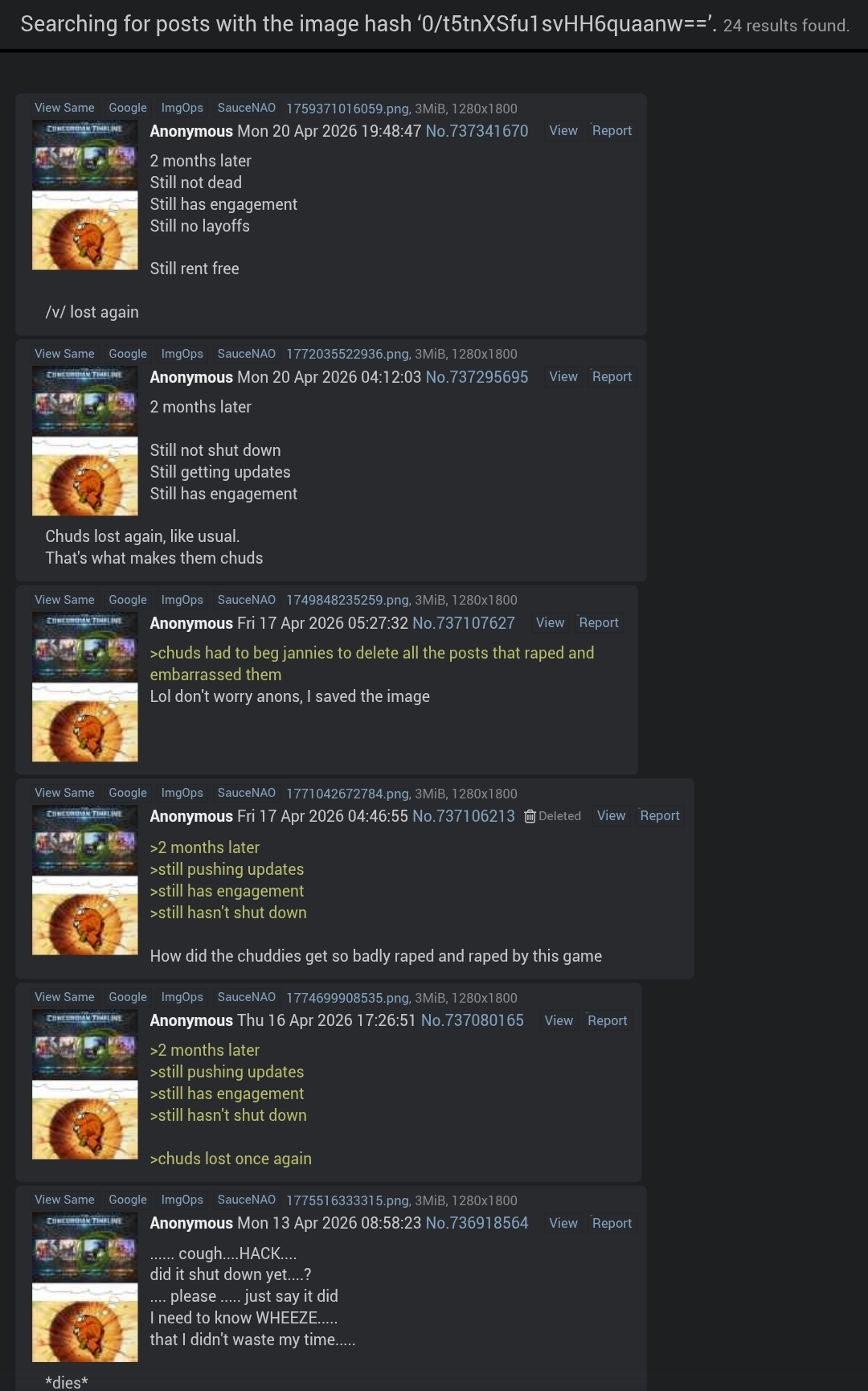Screen dimensions: 868x1391
Task: Open ImgOps for post No.737107627 image
Action: click(182, 600)
